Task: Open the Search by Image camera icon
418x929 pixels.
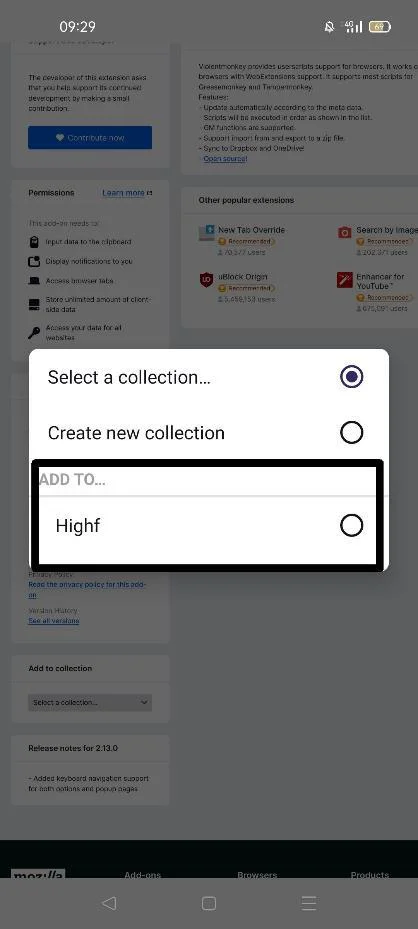Action: tap(345, 232)
